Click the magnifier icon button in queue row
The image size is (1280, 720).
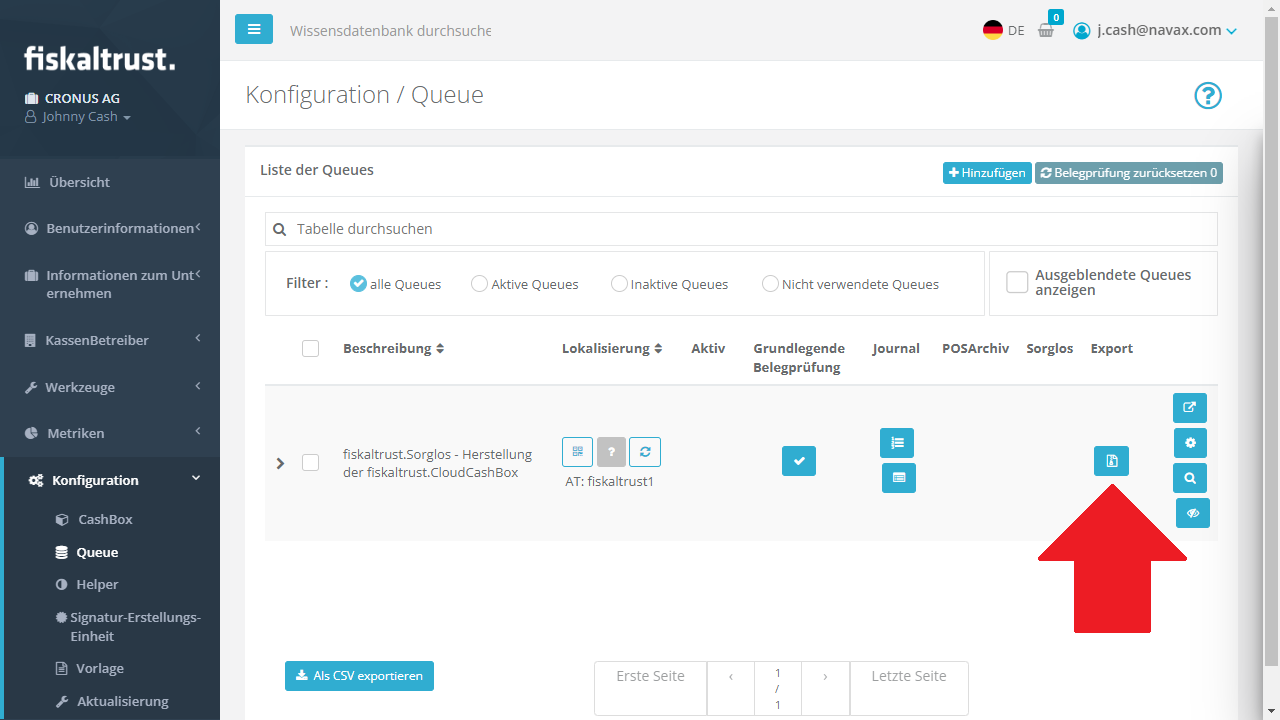[x=1190, y=478]
